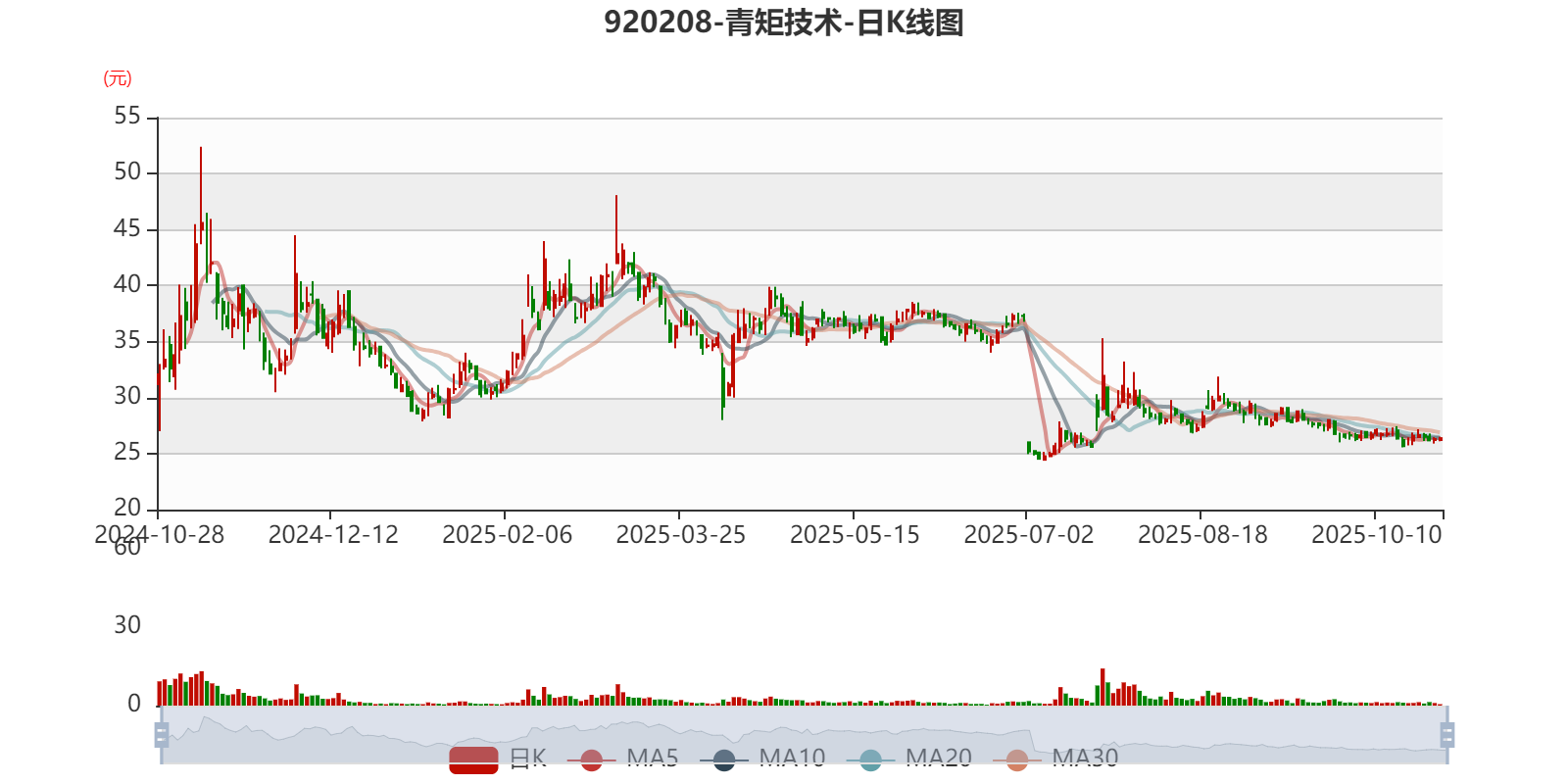The width and height of the screenshot is (1568, 784).
Task: Toggle the 日K candlestick series legend
Action: (x=498, y=759)
